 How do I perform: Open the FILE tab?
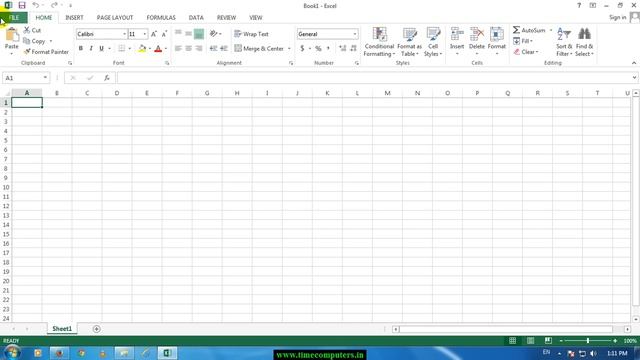coord(14,18)
